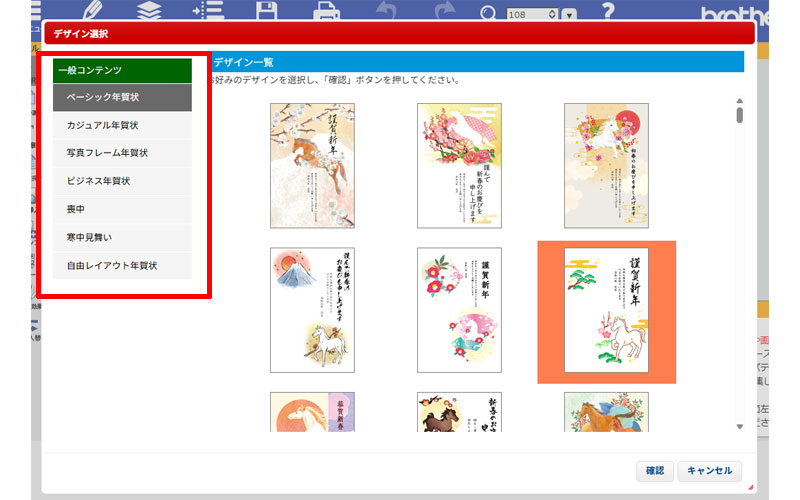The image size is (800, 500).
Task: Click the printer icon
Action: click(327, 12)
